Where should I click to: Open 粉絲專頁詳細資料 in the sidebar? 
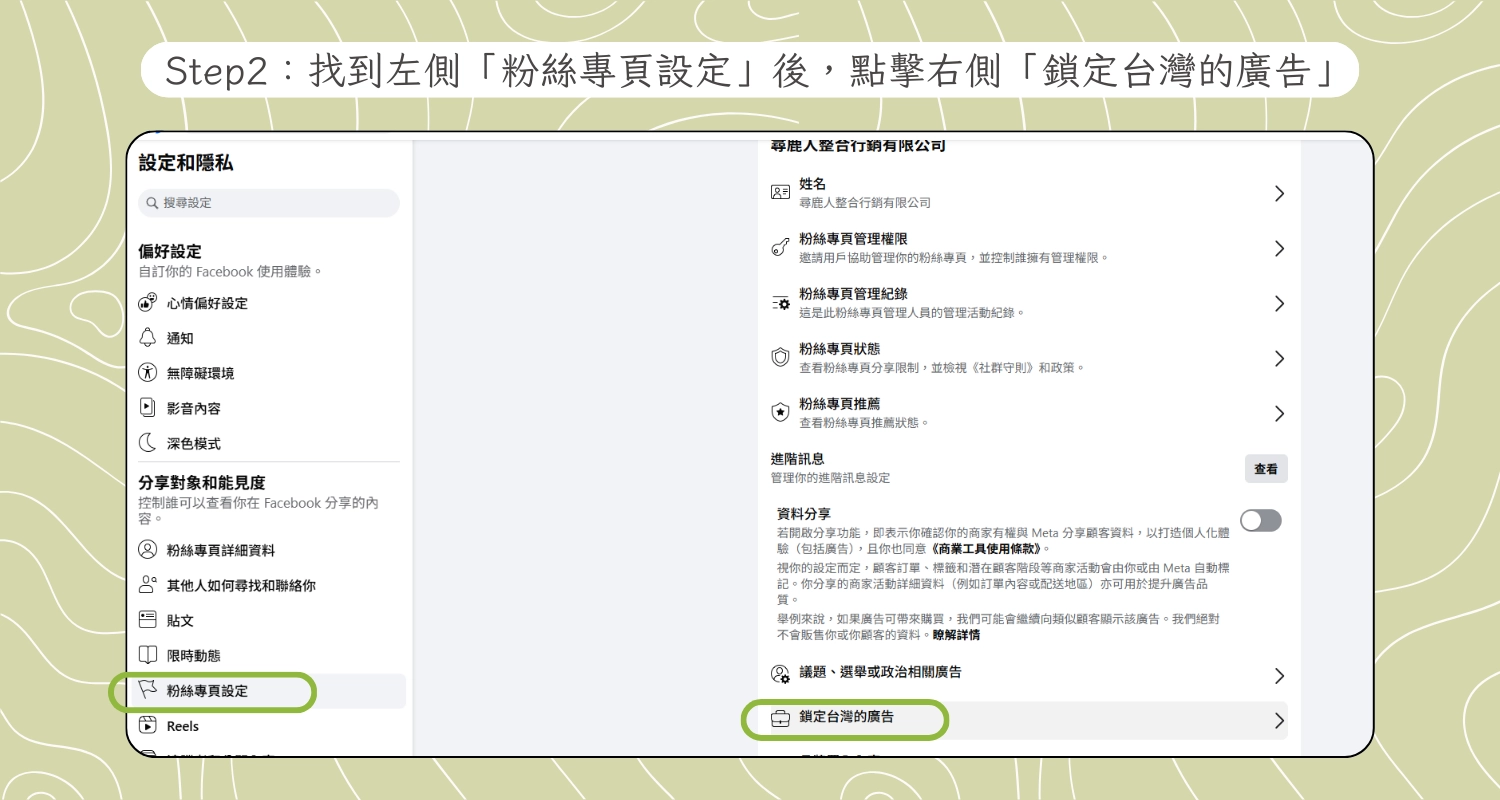(220, 550)
